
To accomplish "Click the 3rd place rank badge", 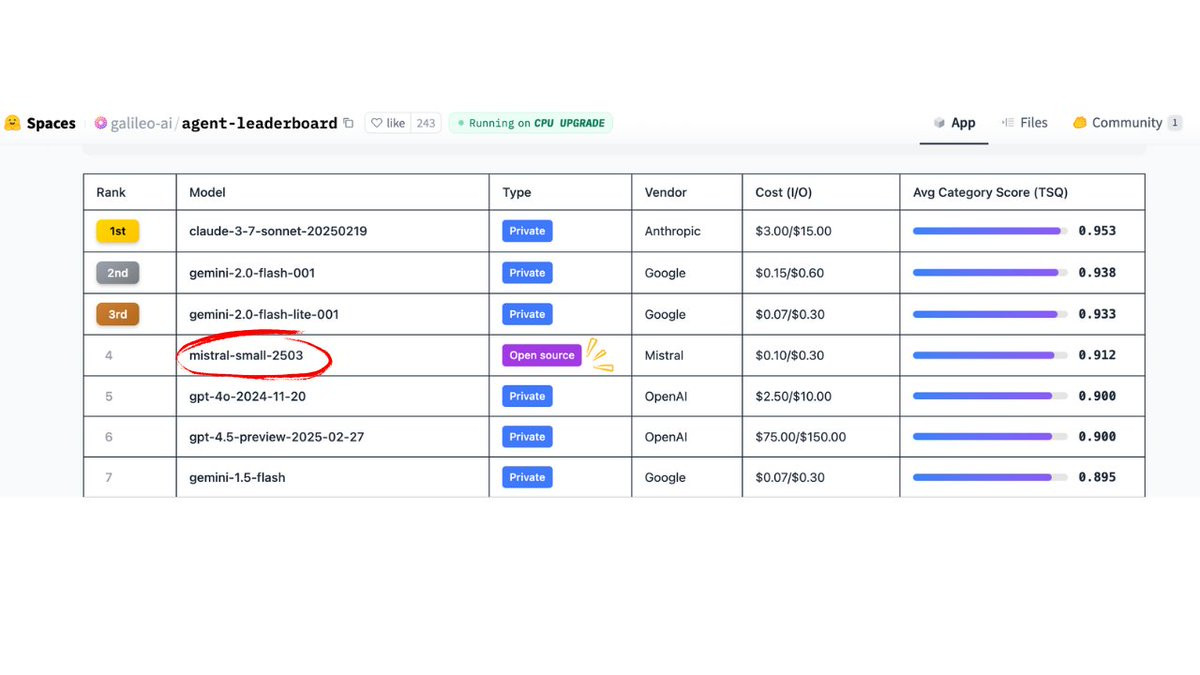I will coord(117,314).
